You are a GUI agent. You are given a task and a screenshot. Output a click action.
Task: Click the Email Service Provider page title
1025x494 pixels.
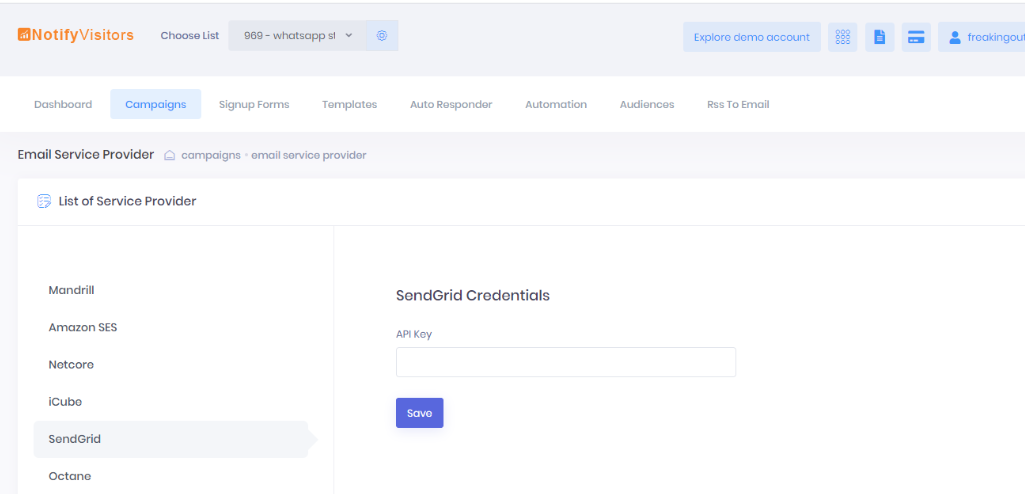coord(86,155)
